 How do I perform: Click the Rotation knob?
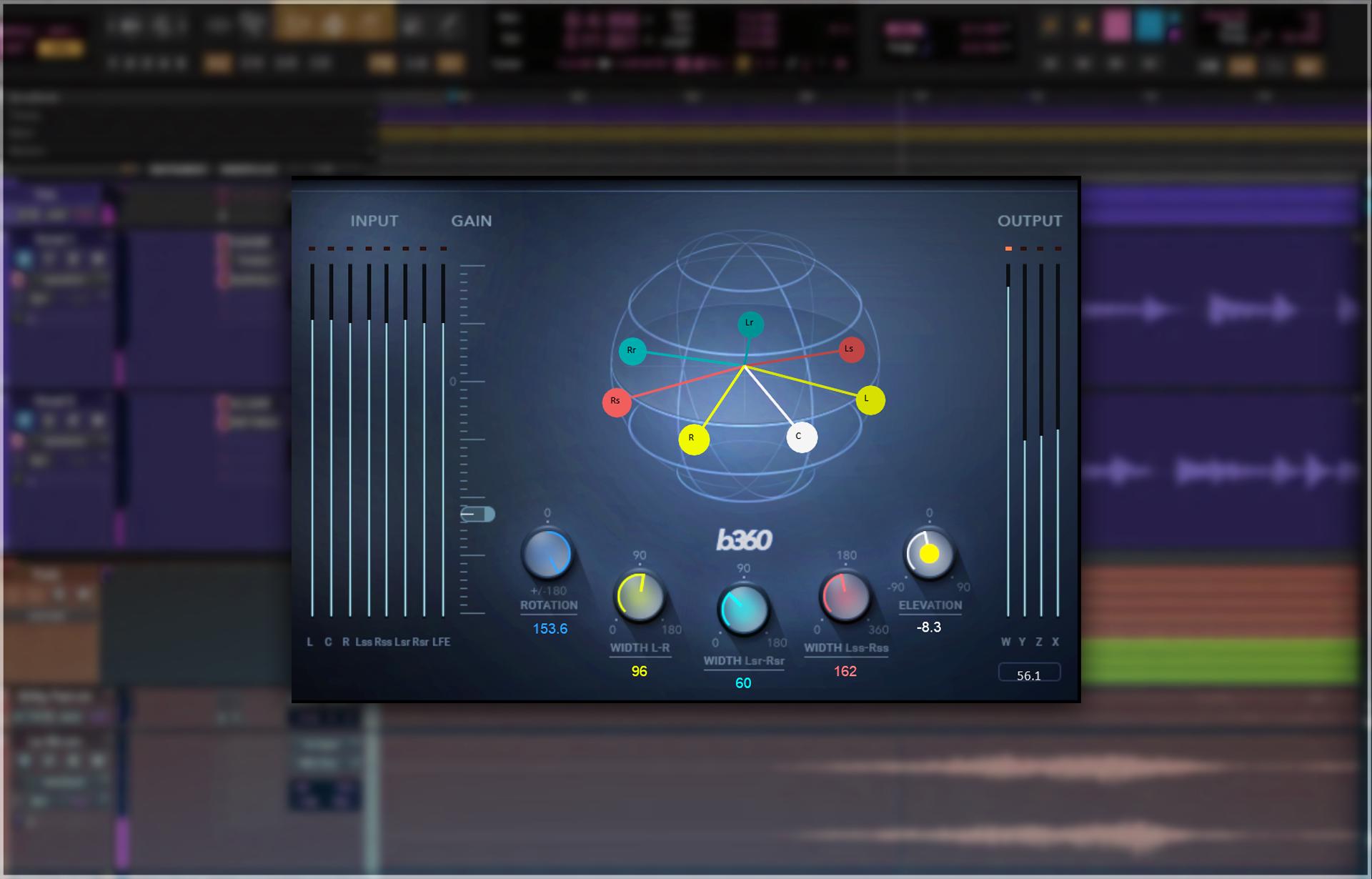(547, 555)
